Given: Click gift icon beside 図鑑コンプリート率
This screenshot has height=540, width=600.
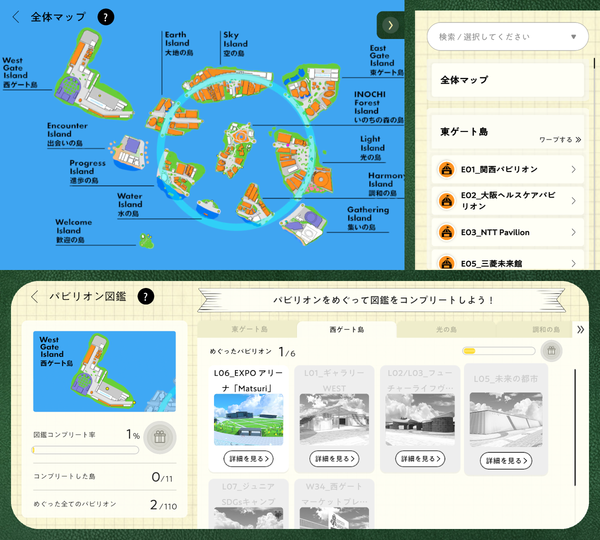Looking at the screenshot, I should click(x=160, y=437).
